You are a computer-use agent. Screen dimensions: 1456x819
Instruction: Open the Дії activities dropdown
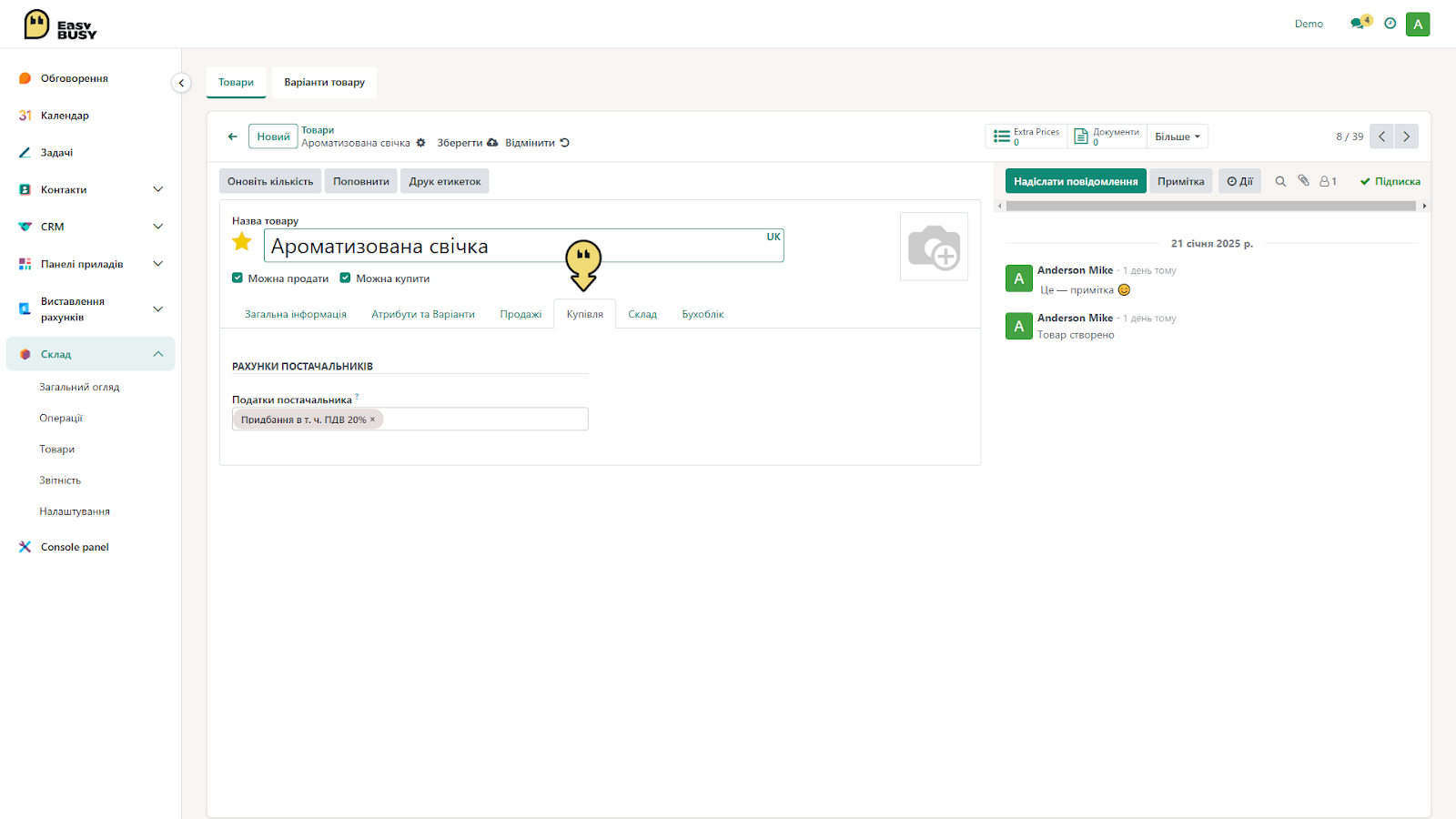pyautogui.click(x=1239, y=181)
